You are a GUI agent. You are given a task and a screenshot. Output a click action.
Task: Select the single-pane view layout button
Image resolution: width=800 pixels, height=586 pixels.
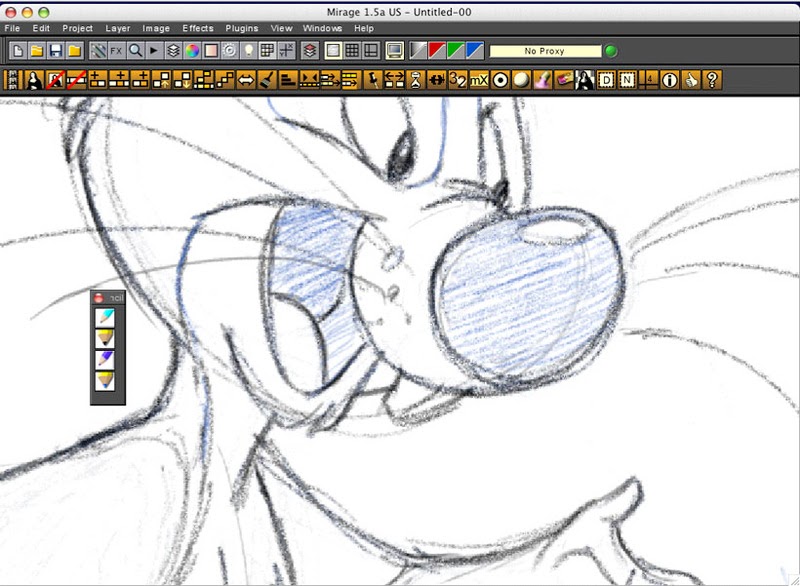(333, 50)
